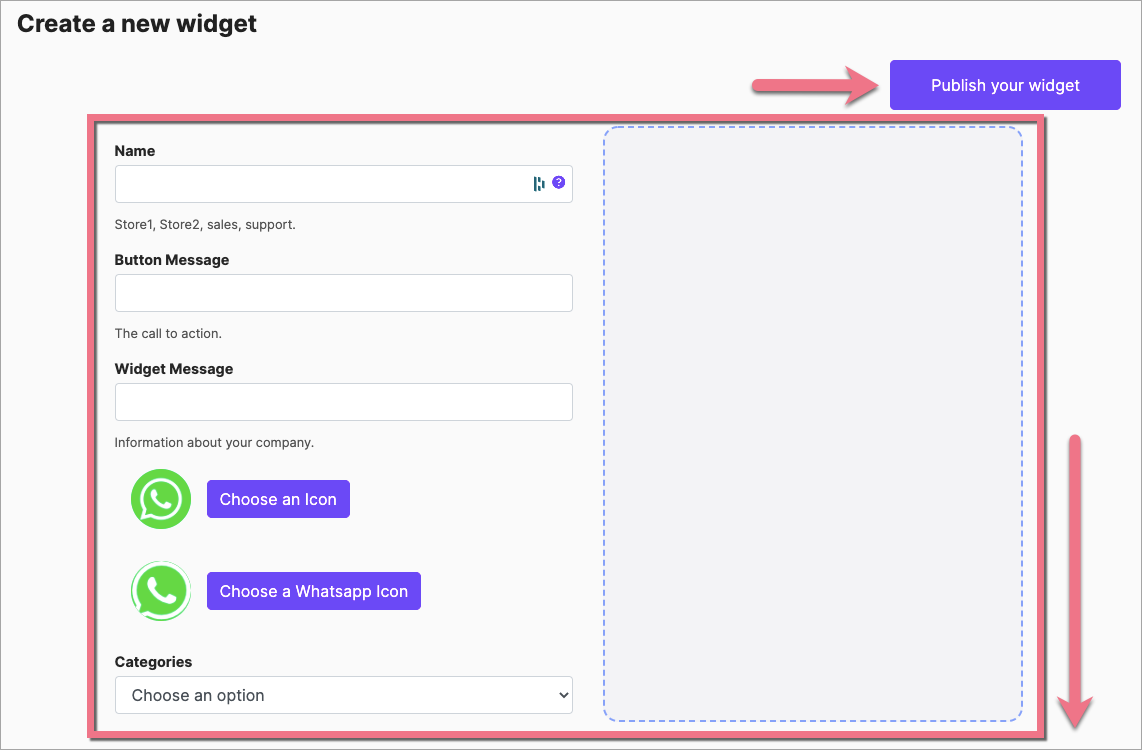This screenshot has width=1142, height=750.
Task: Click the dashed widget preview area
Action: point(812,423)
